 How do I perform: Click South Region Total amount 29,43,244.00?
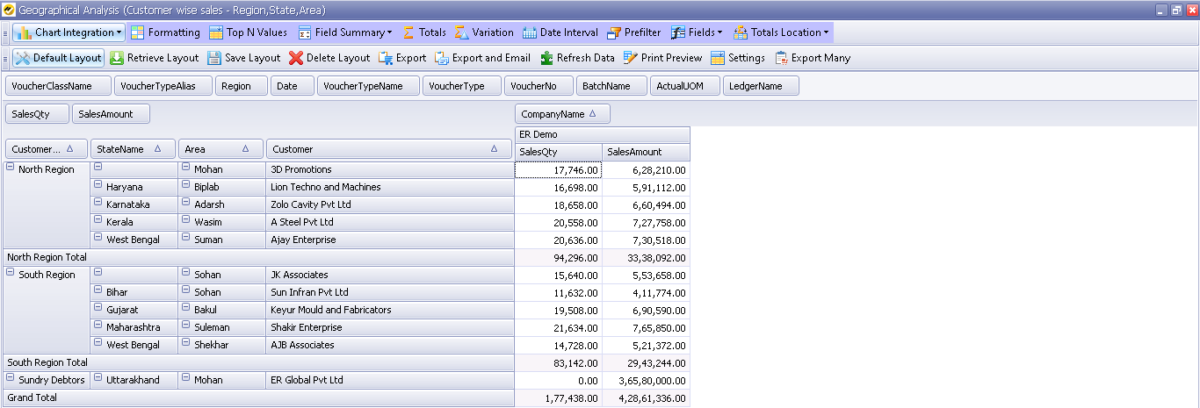click(646, 362)
